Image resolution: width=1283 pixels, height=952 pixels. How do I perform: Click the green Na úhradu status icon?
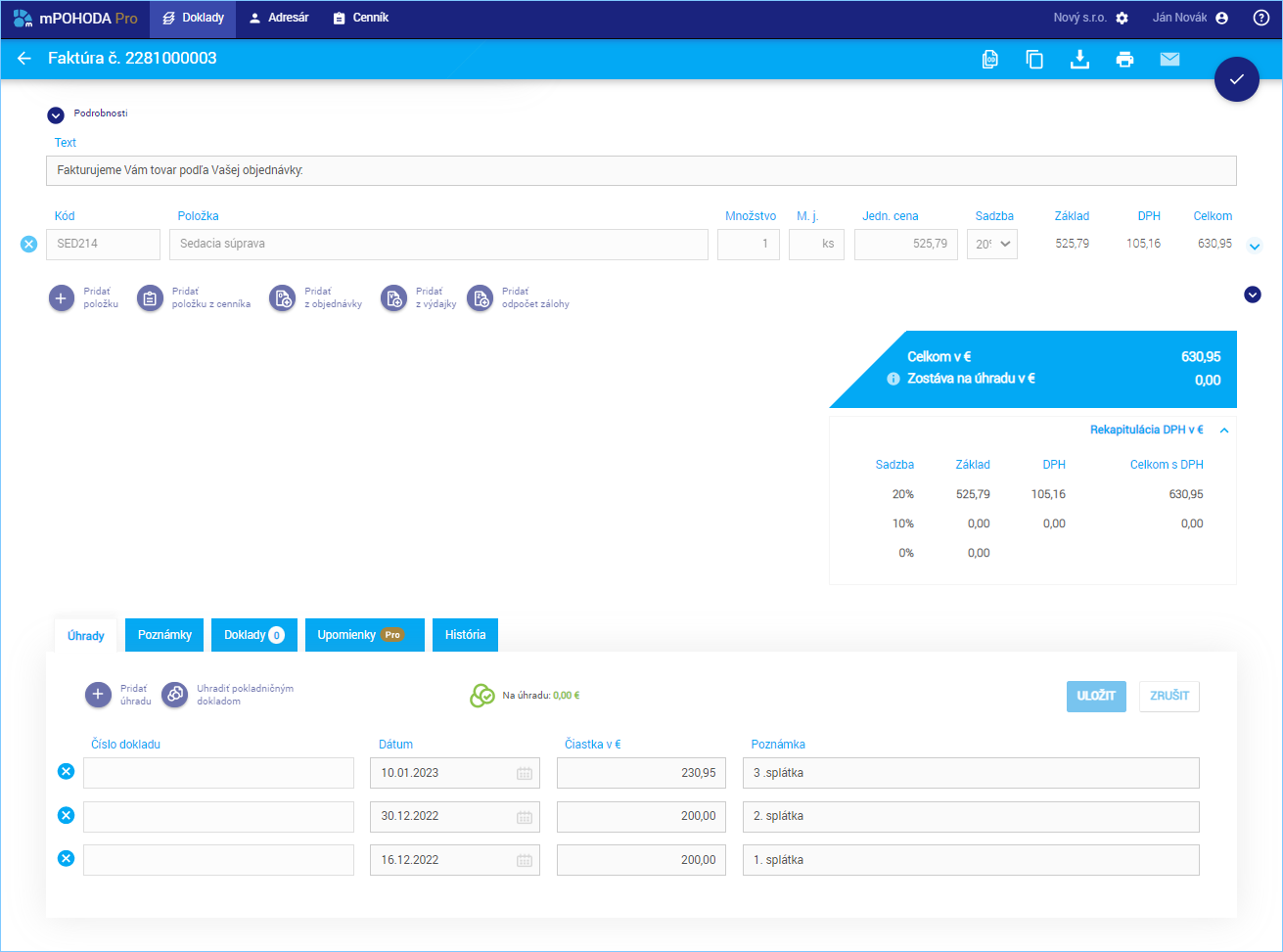482,696
